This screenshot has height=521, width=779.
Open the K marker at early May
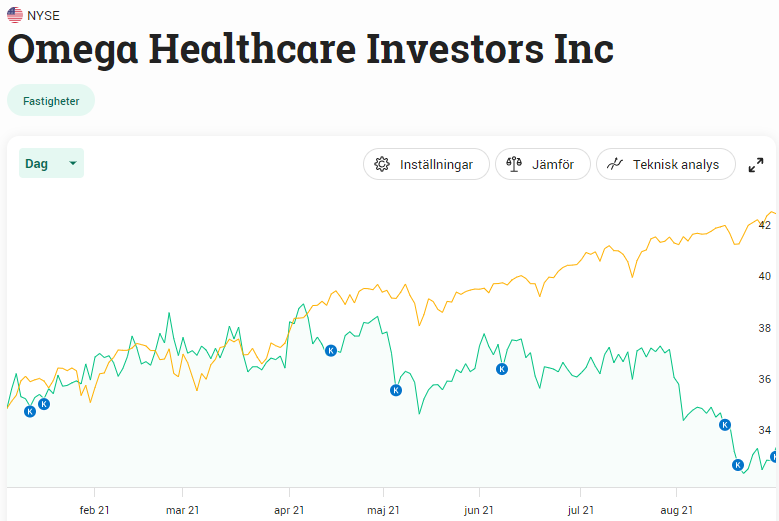pyautogui.click(x=396, y=390)
